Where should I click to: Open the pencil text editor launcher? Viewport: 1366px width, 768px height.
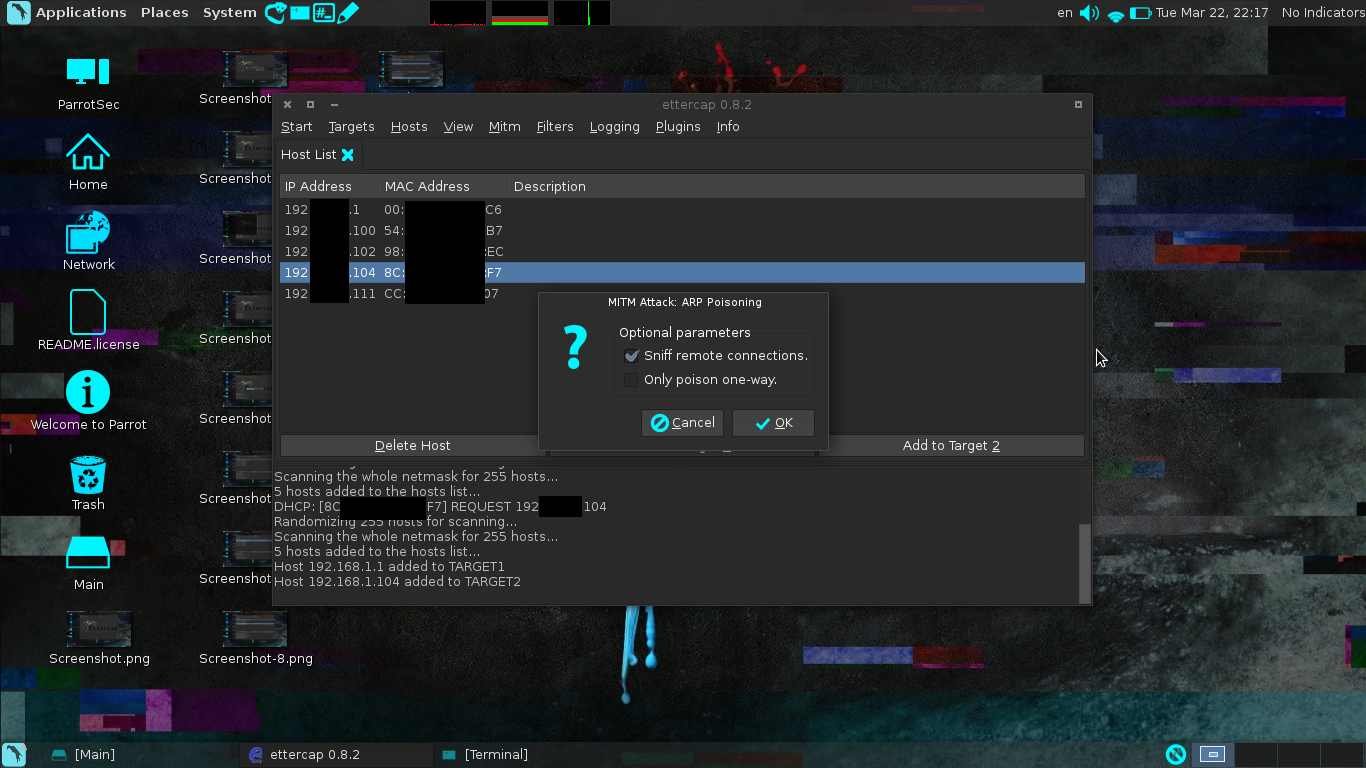(x=347, y=13)
